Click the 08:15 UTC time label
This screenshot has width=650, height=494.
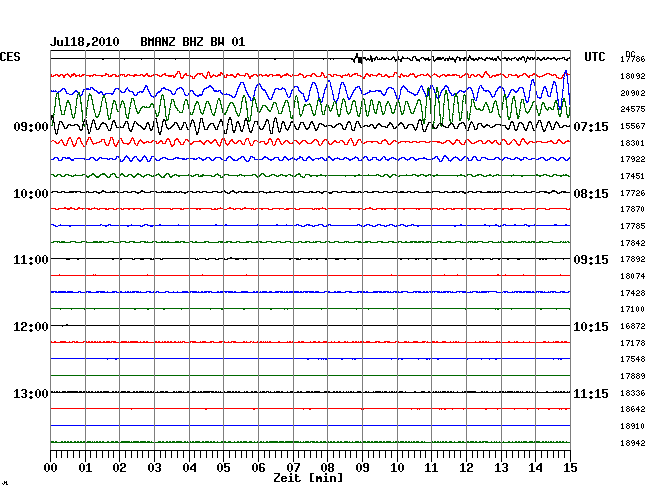point(591,194)
